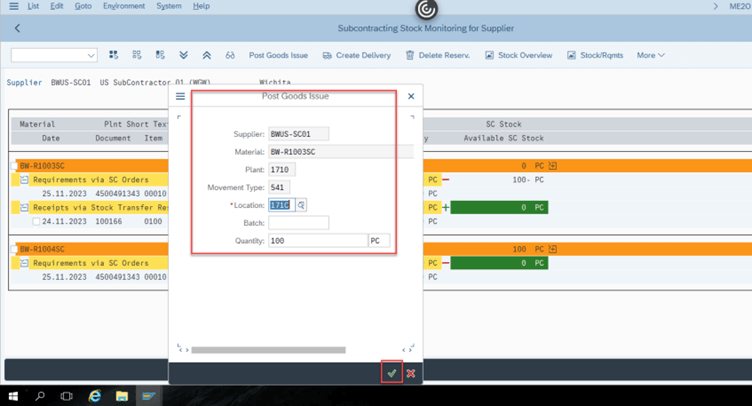Click the Quantity field showing 100
752x406 pixels.
coord(317,241)
